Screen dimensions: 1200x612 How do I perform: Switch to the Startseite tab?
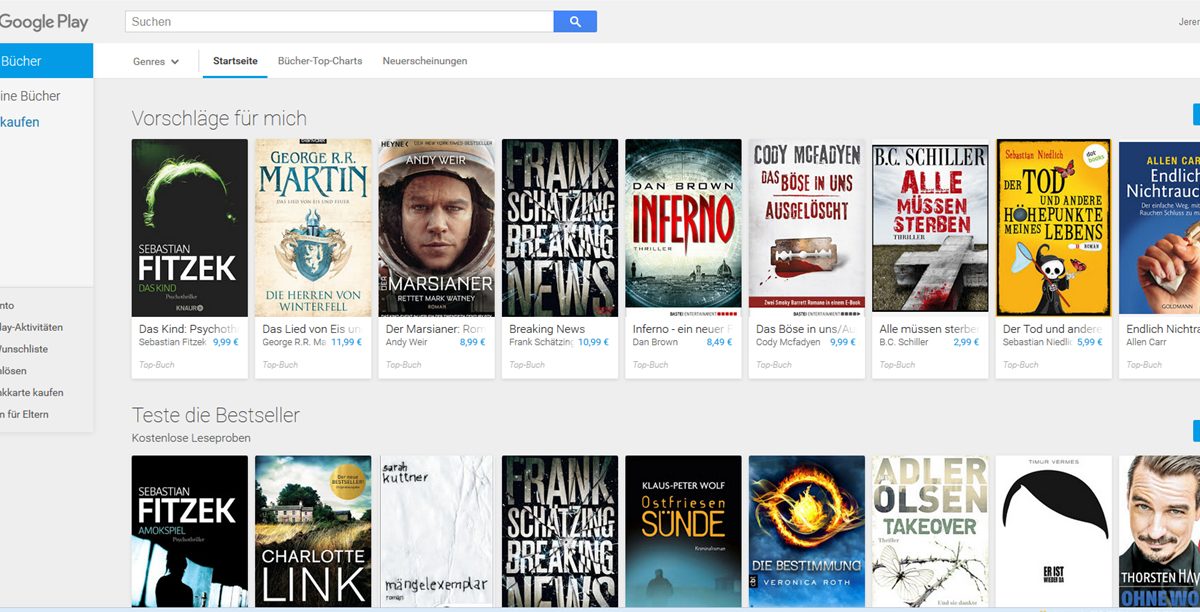[x=235, y=61]
